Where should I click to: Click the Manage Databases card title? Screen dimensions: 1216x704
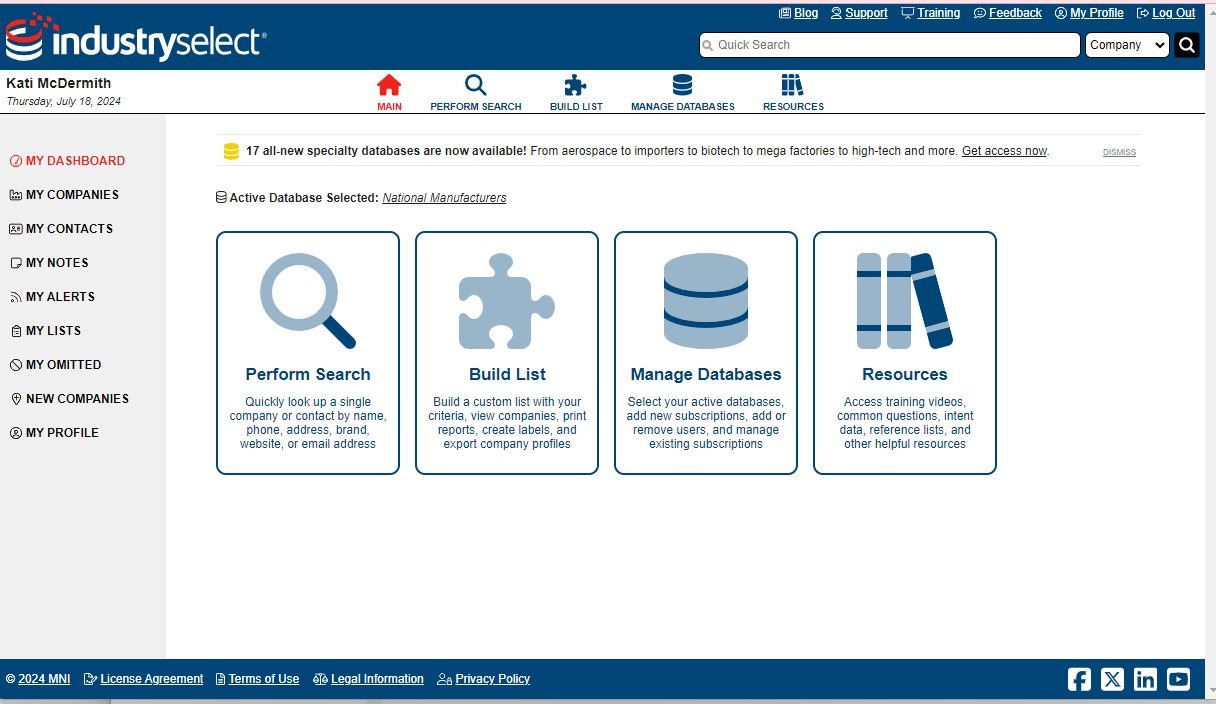(706, 375)
